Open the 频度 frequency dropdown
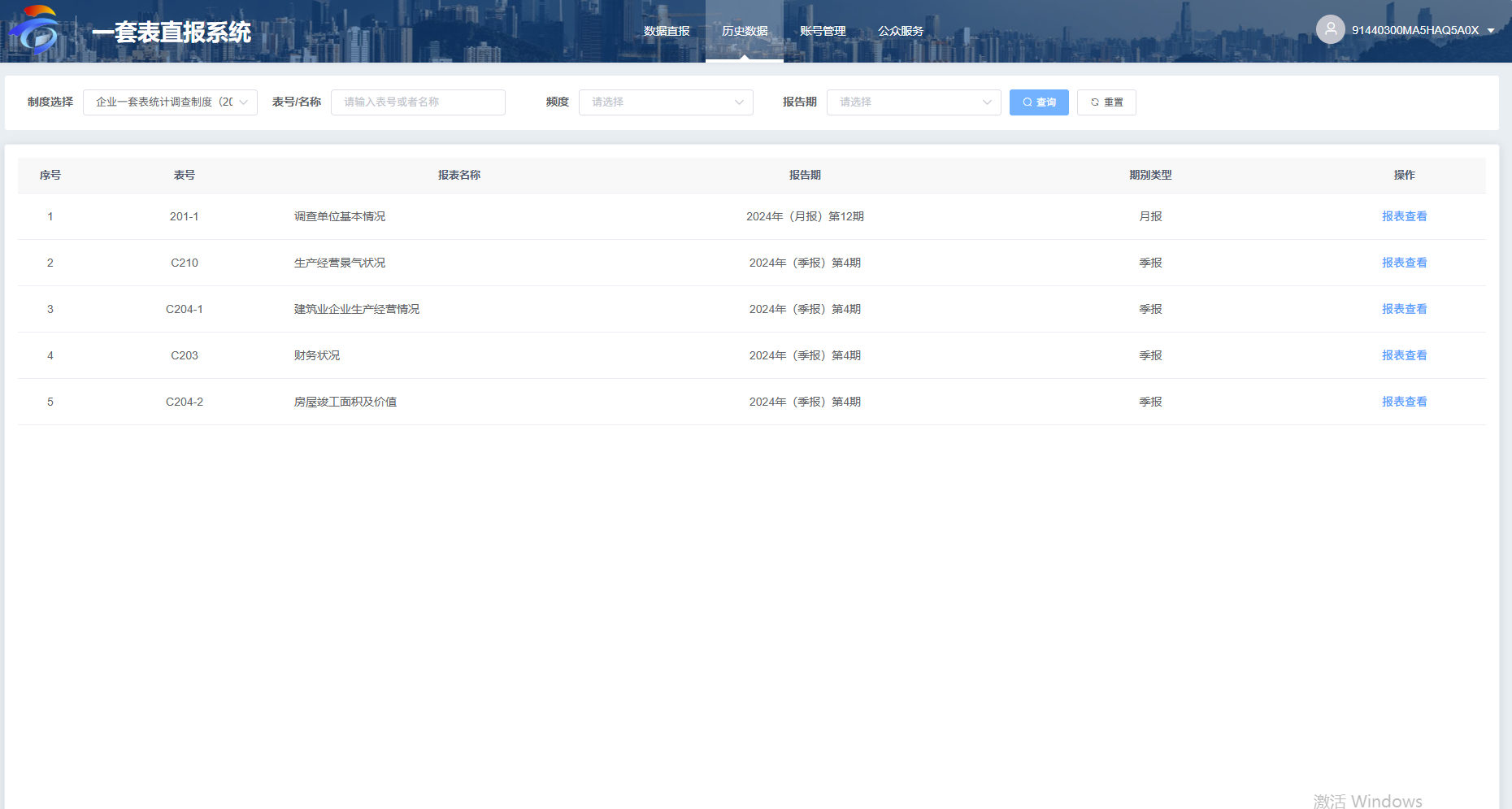This screenshot has width=1512, height=809. coord(666,102)
